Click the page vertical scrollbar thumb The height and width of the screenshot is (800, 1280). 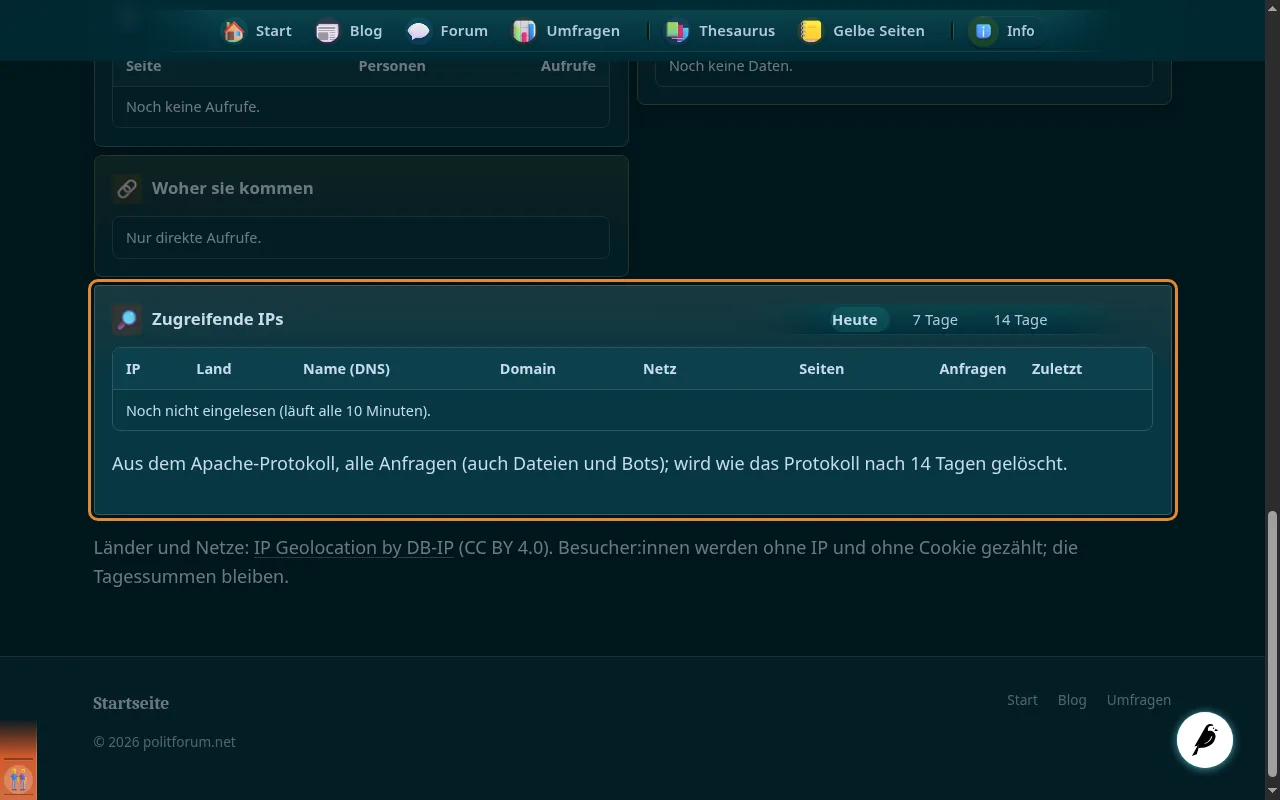pyautogui.click(x=1272, y=644)
